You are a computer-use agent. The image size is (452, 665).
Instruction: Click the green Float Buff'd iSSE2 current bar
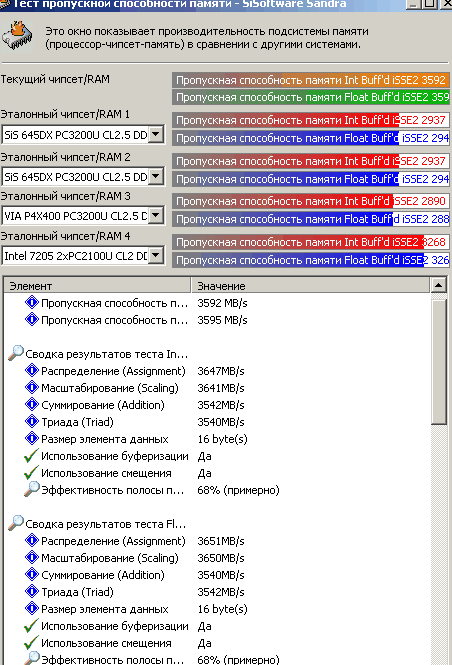[310, 97]
